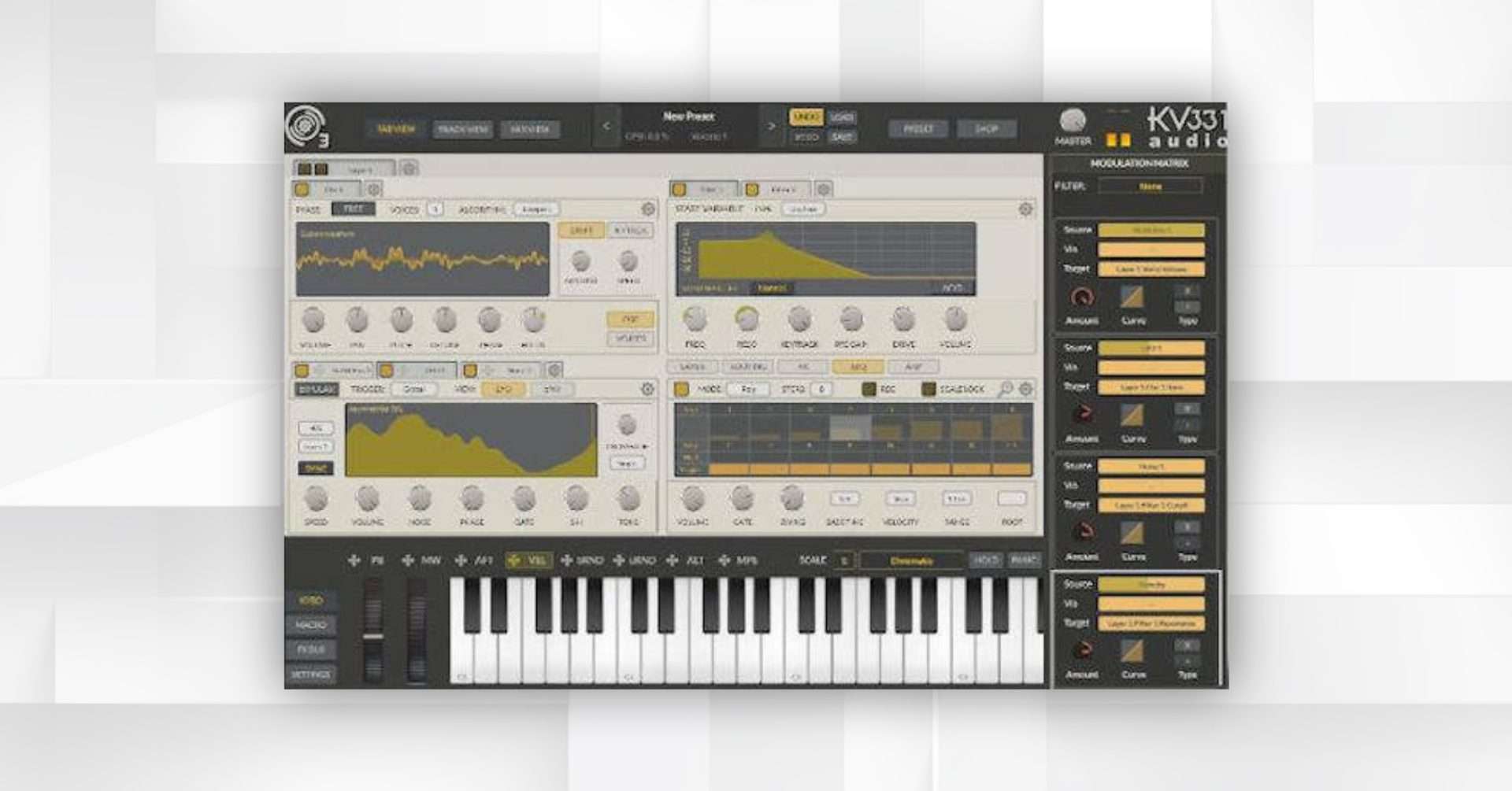Enable the Scale Lock checkbox
Image resolution: width=1512 pixels, height=791 pixels.
[928, 389]
